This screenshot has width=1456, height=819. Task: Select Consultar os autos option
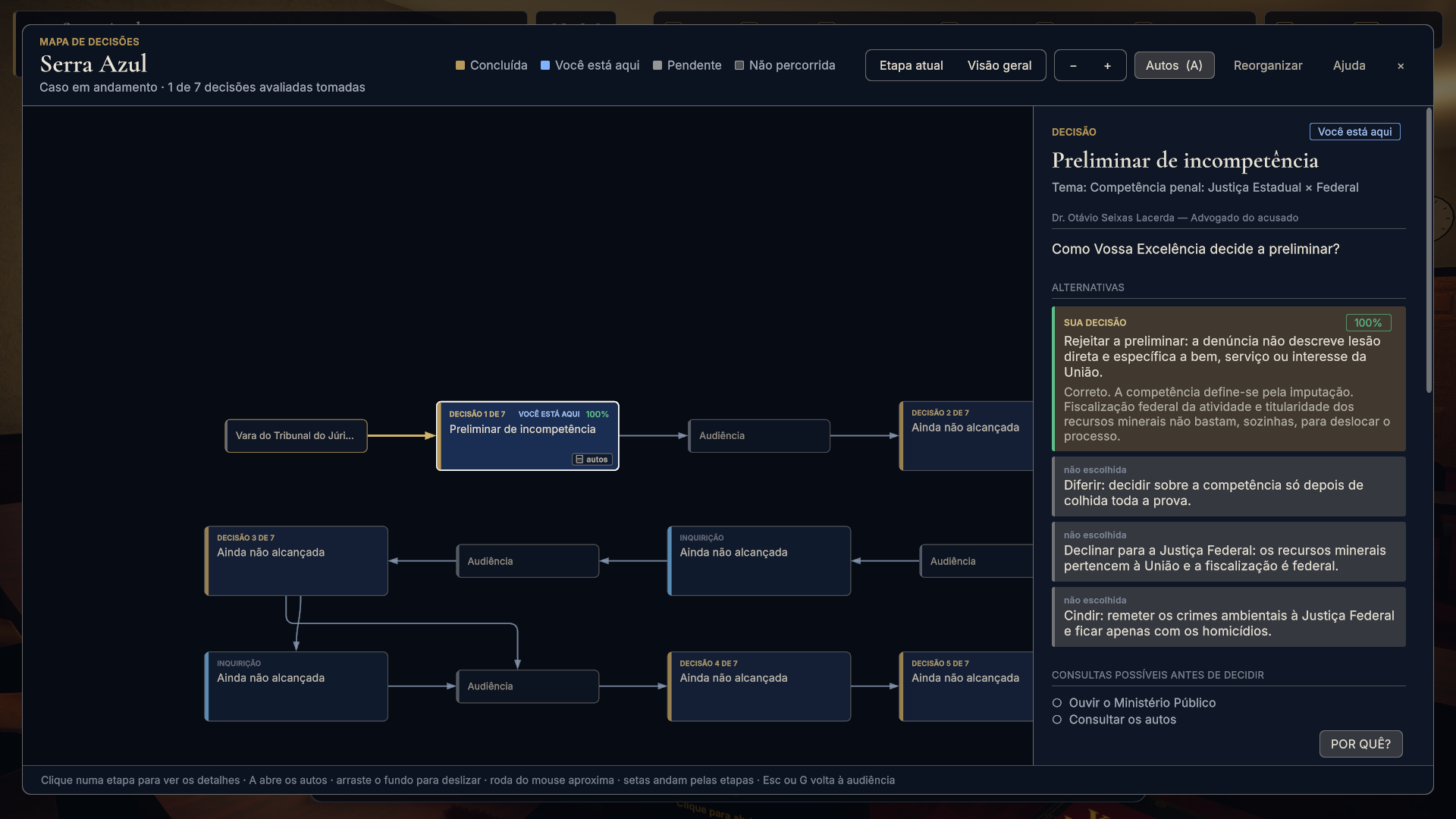pos(1114,720)
